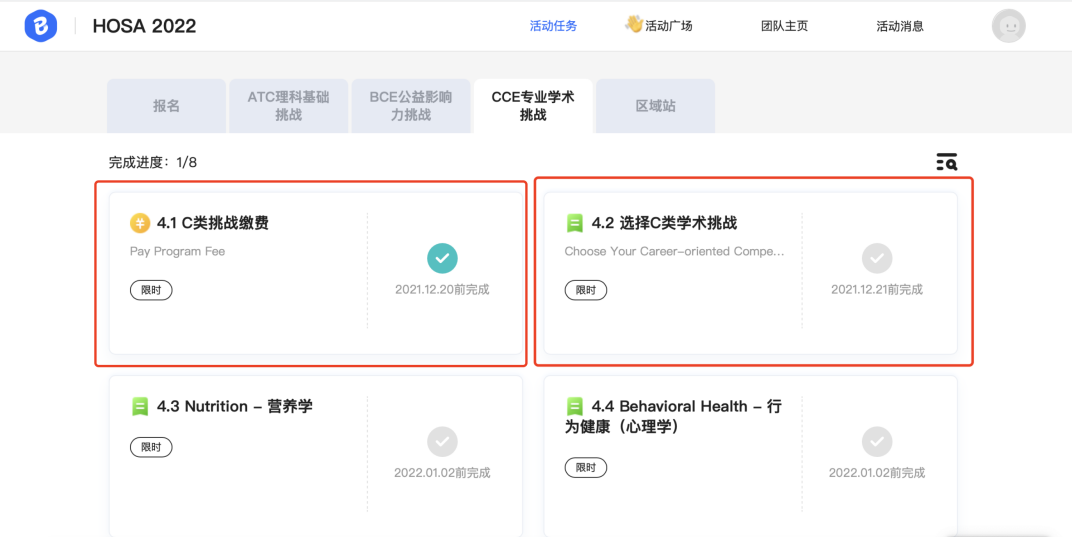This screenshot has height=537, width=1072.
Task: Click the grey checkmark status on 4.3 Nutrition
Action: 442,442
